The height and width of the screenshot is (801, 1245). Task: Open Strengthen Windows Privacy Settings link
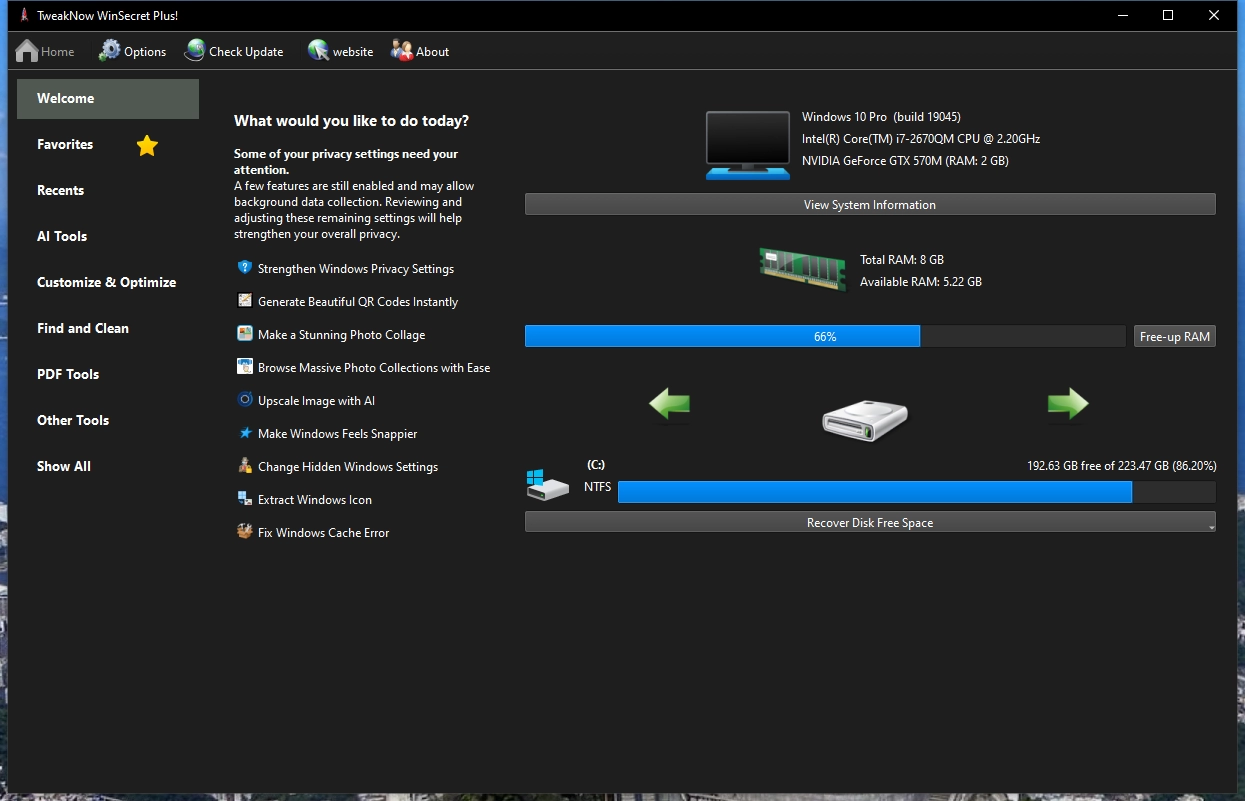click(x=356, y=269)
